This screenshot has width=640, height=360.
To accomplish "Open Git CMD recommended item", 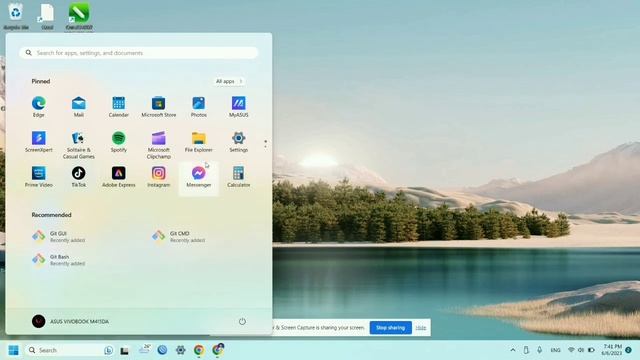I will point(179,236).
